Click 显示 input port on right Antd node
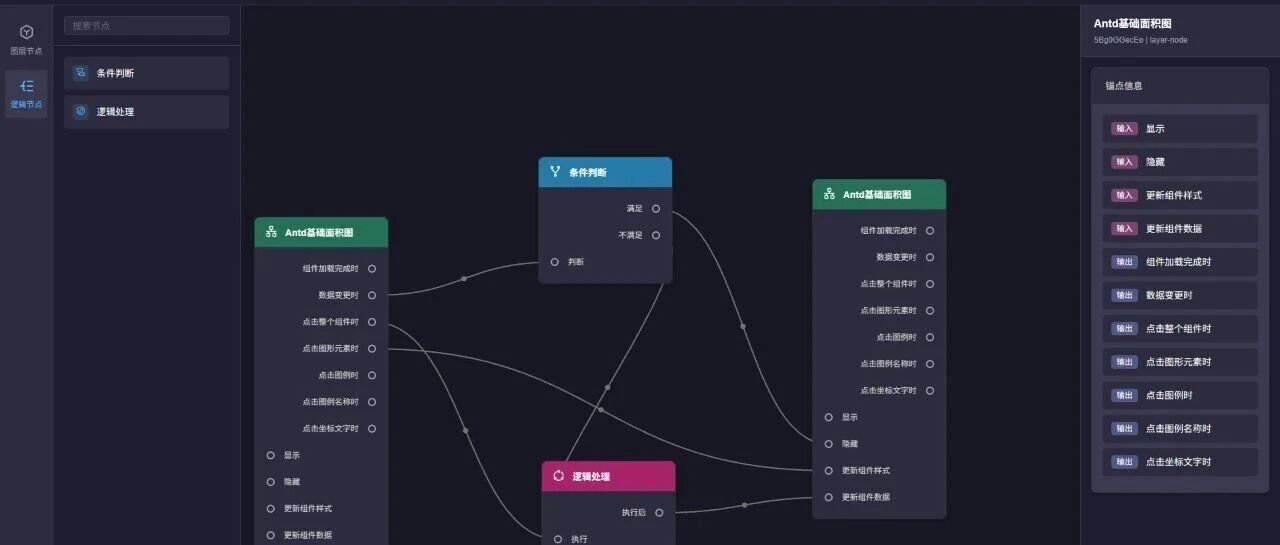Screen dimensions: 1280x545 click(x=829, y=417)
